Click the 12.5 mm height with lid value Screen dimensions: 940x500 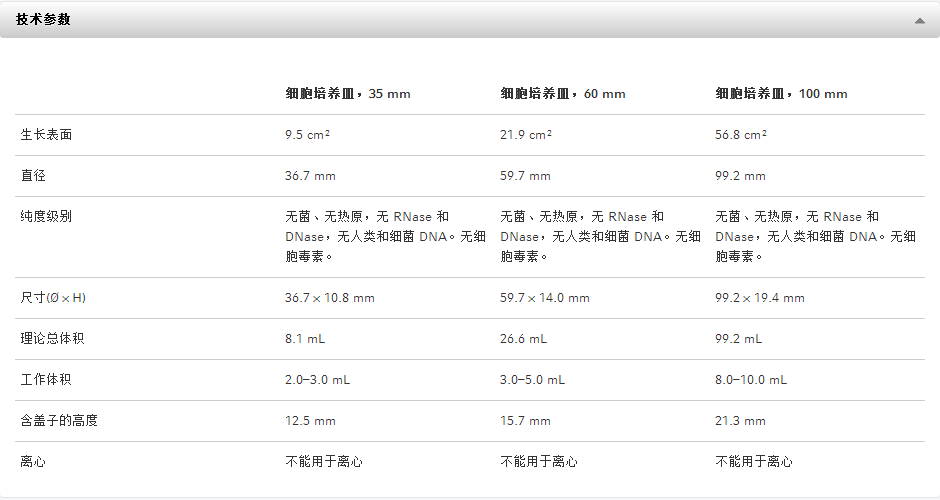click(x=310, y=421)
